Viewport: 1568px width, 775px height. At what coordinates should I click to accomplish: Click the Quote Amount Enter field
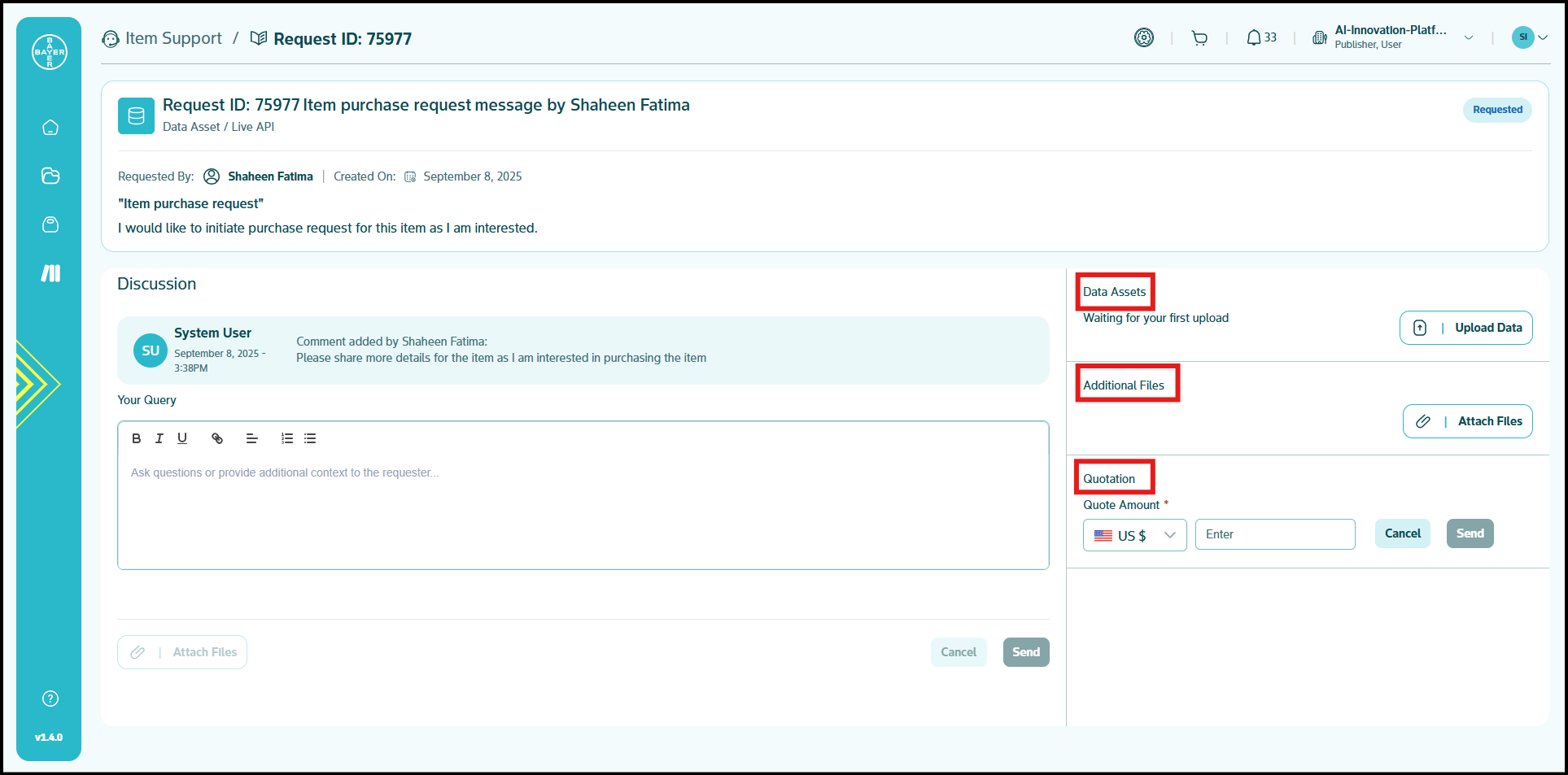coord(1274,534)
